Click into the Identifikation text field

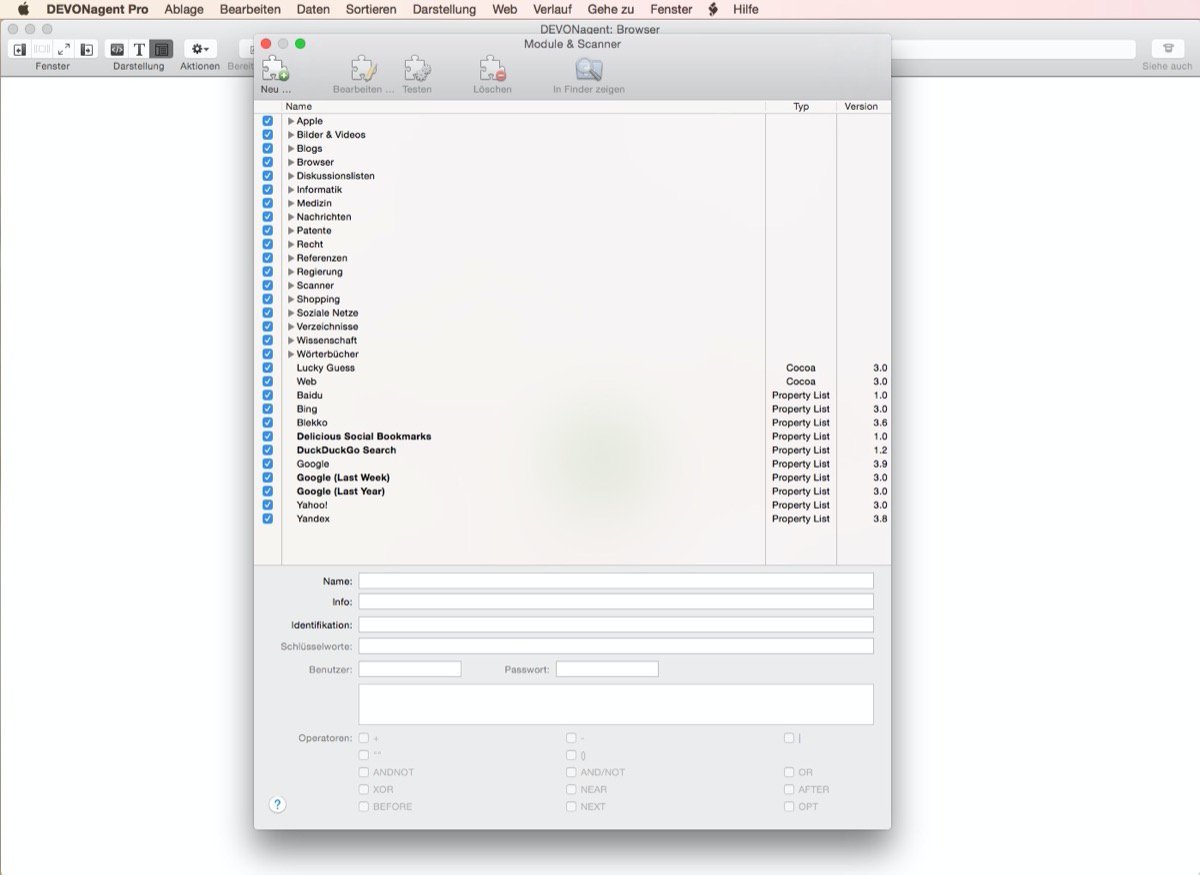click(616, 625)
